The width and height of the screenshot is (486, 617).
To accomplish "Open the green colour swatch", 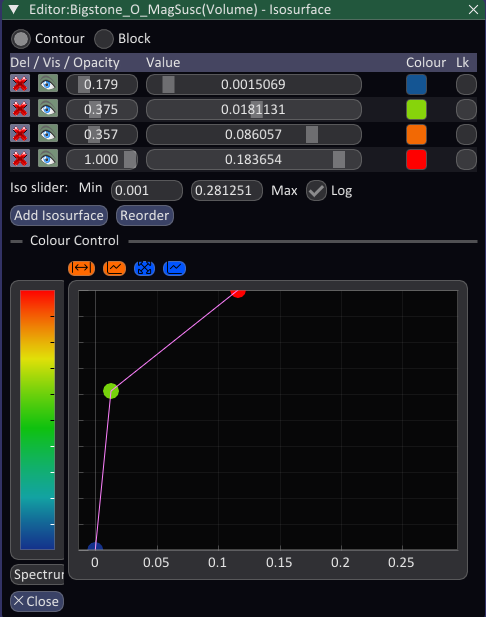I will click(x=416, y=109).
